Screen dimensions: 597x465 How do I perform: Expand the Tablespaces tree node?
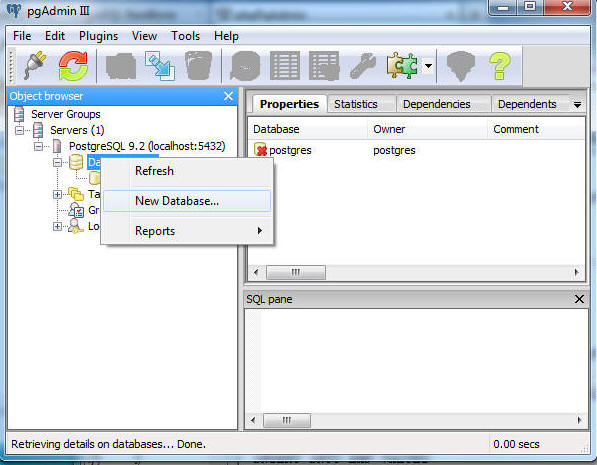57,195
